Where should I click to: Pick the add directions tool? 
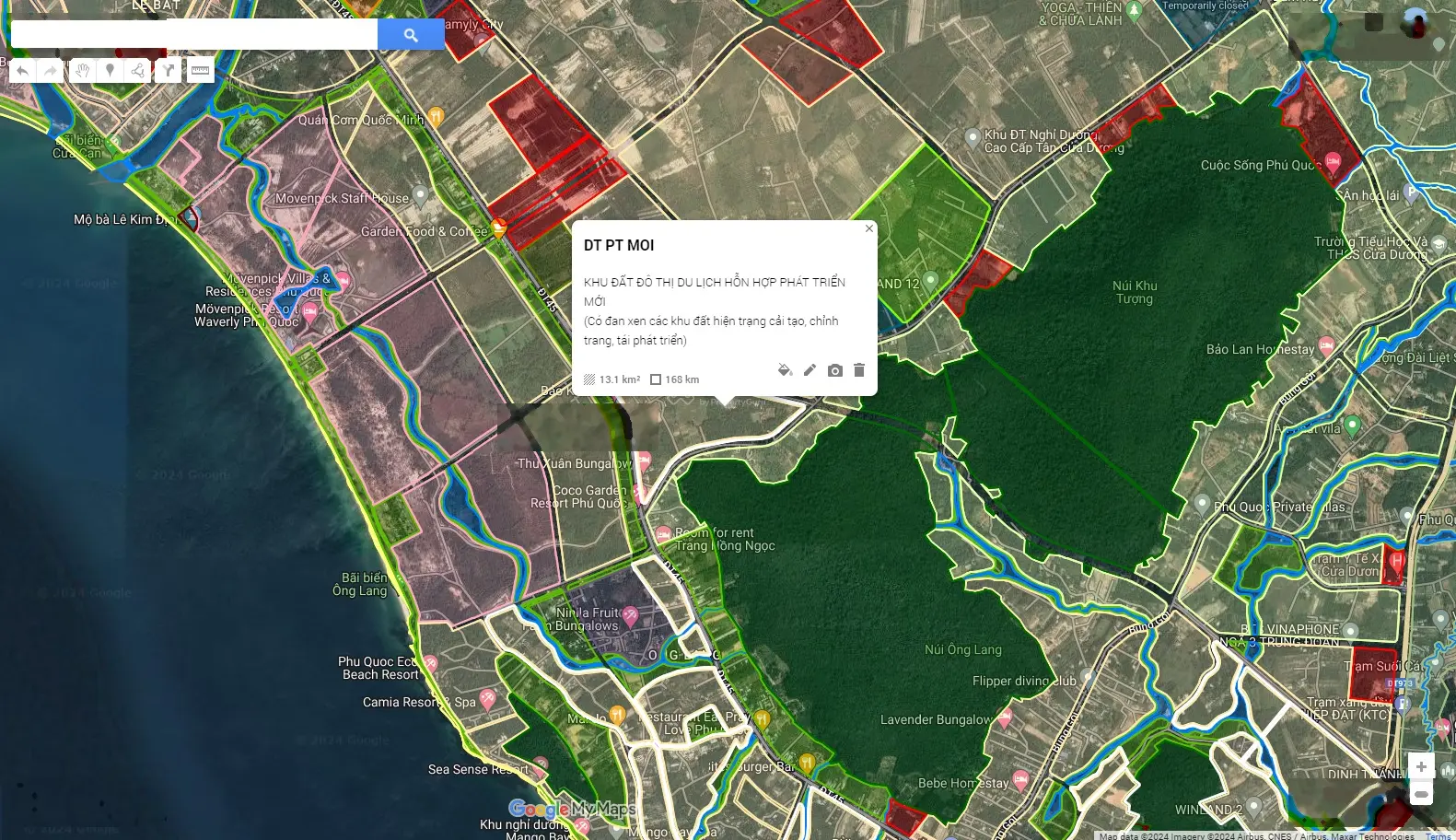point(168,70)
